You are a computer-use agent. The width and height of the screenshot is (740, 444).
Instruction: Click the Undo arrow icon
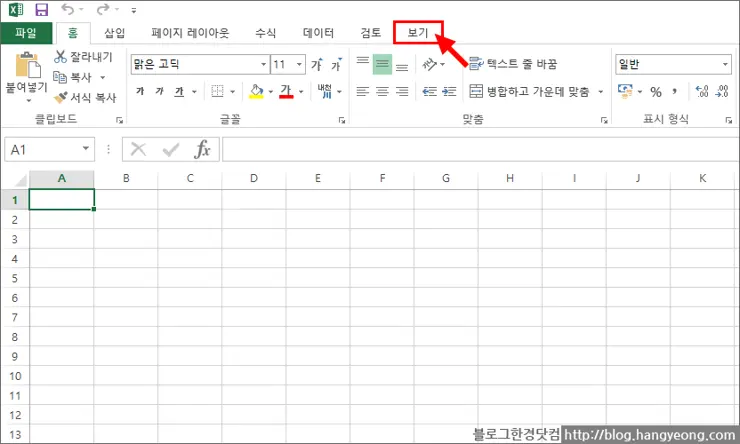[x=67, y=10]
